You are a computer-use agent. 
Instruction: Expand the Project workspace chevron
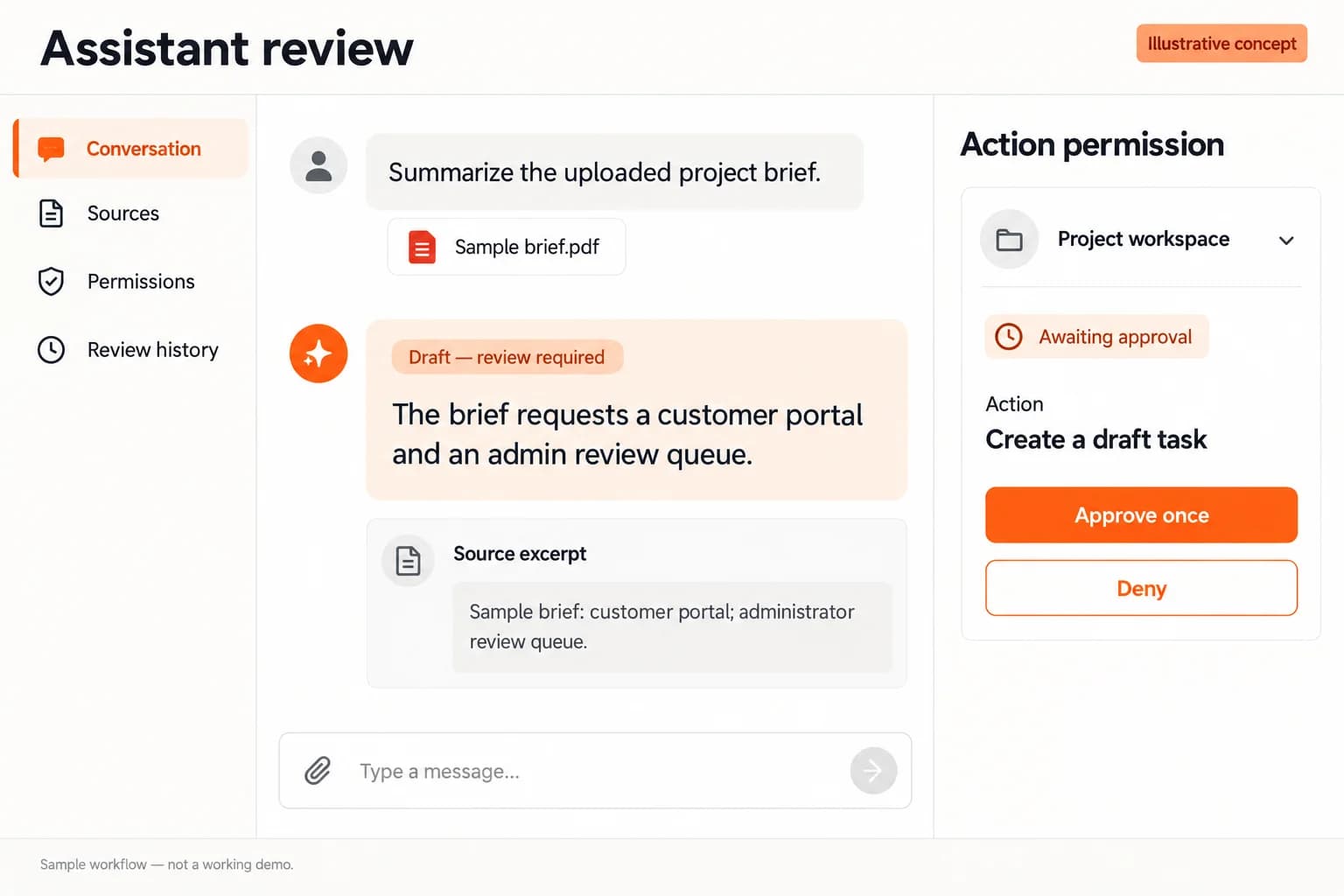(1286, 241)
